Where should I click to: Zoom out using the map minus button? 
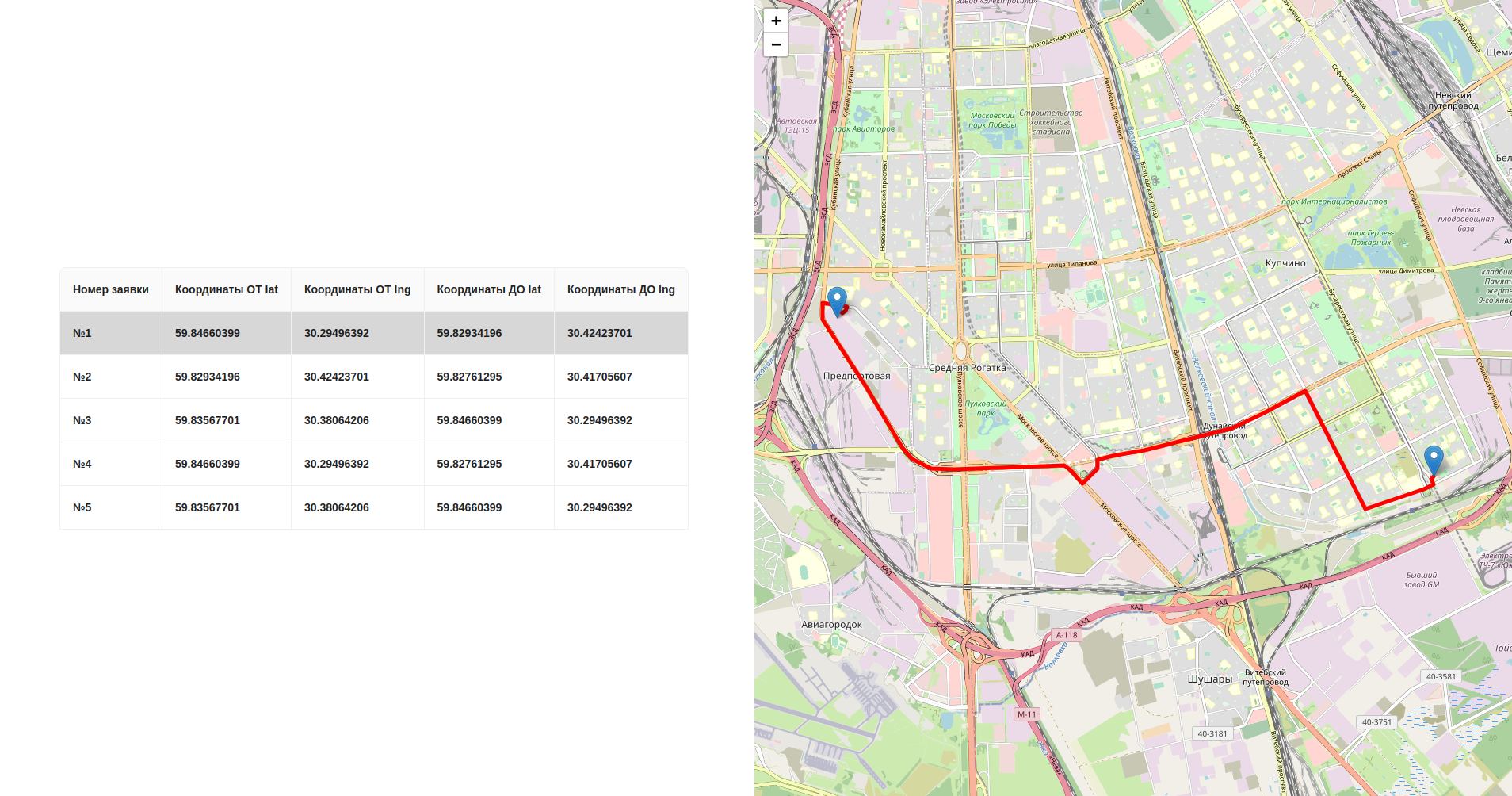pos(775,45)
